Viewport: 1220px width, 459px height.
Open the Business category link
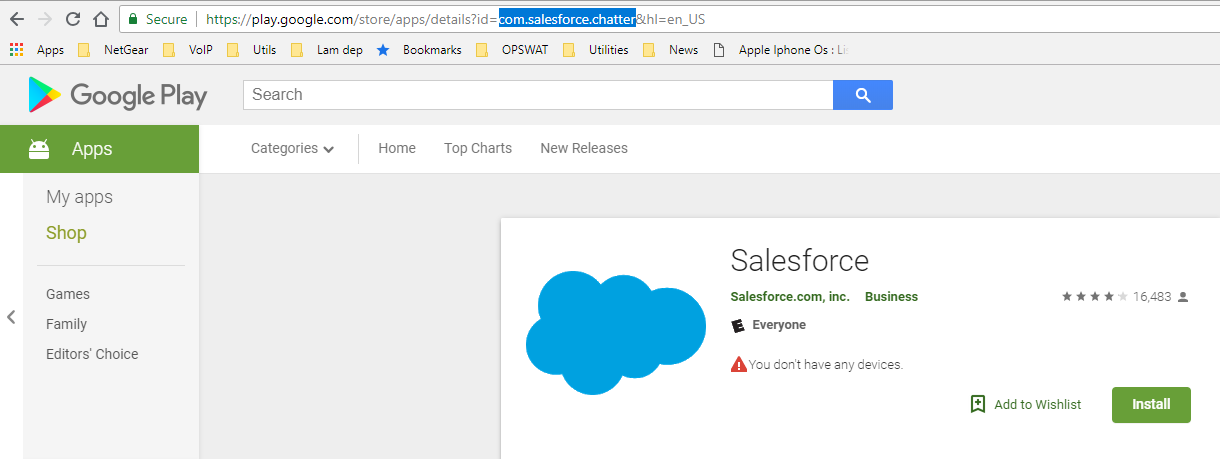(891, 297)
